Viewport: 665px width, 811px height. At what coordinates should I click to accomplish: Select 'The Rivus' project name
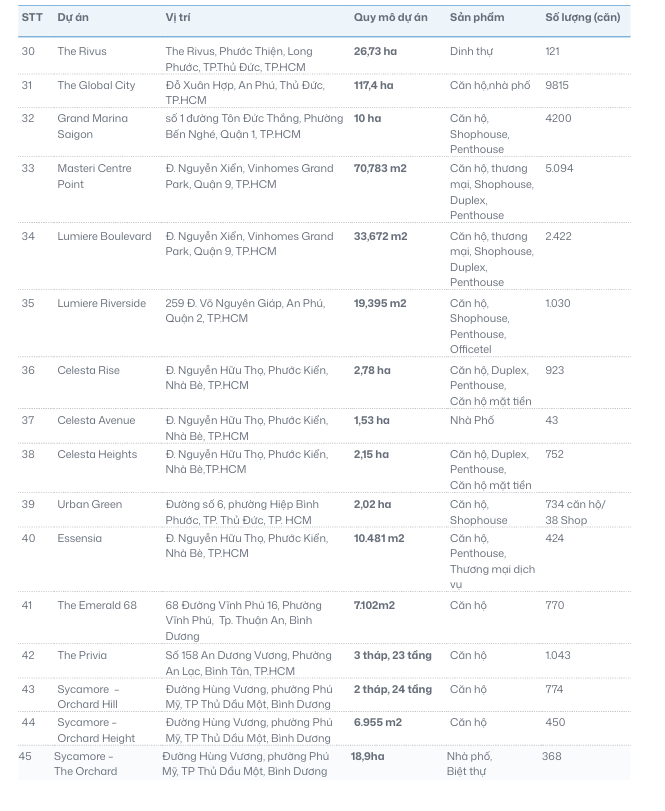pos(82,51)
